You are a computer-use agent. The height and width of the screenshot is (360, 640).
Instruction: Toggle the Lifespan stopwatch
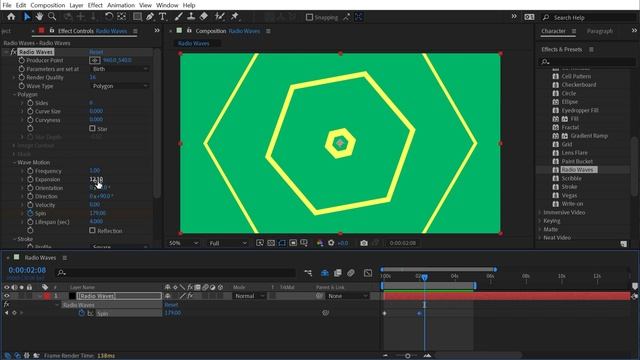[x=30, y=222]
